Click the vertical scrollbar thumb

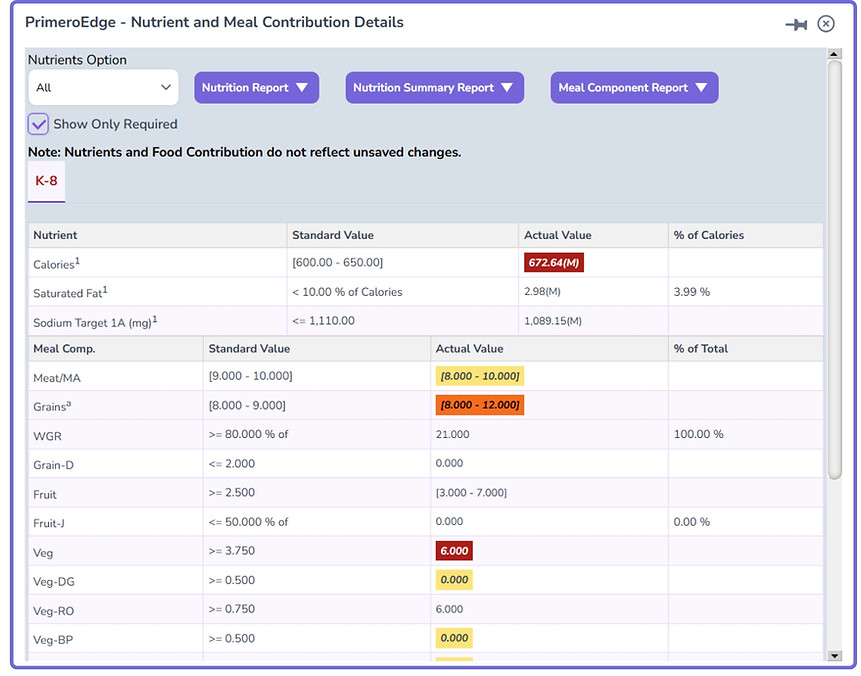coord(835,270)
